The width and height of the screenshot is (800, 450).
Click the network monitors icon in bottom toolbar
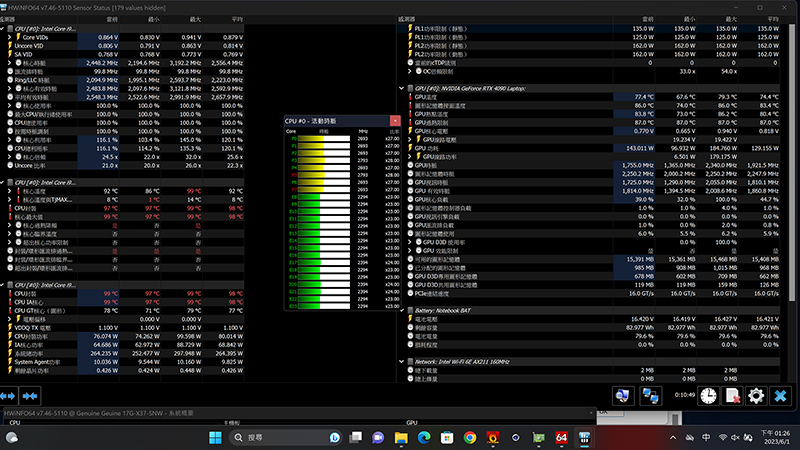pos(651,396)
